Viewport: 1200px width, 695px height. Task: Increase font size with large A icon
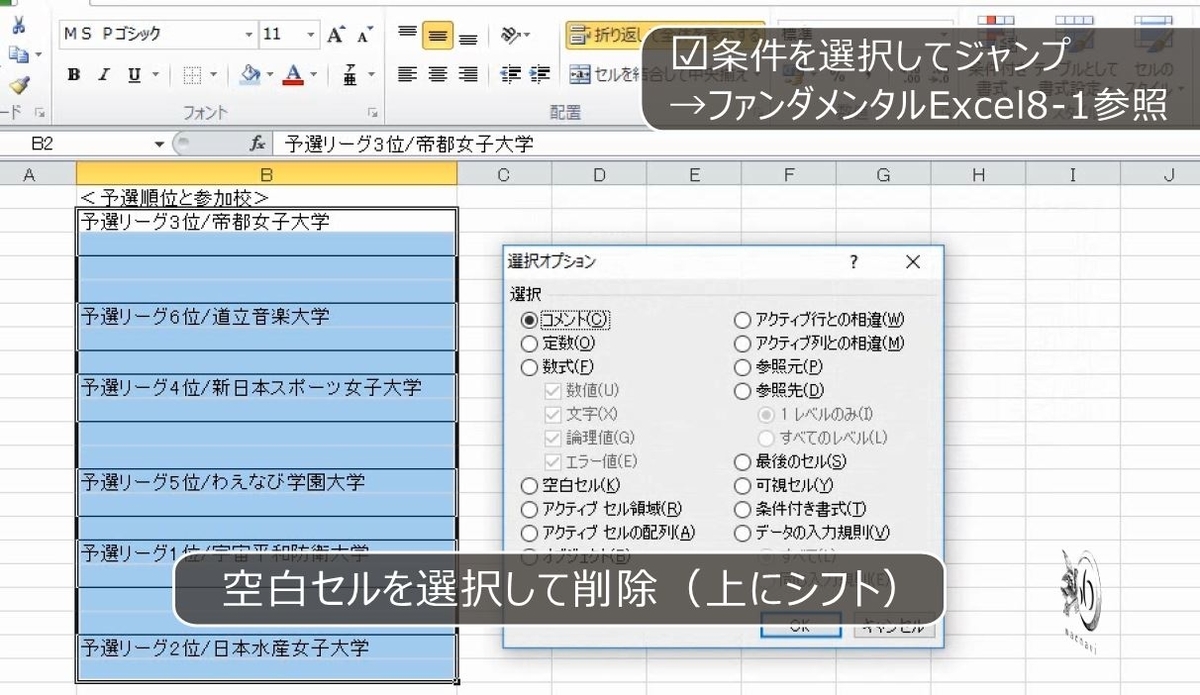point(336,34)
